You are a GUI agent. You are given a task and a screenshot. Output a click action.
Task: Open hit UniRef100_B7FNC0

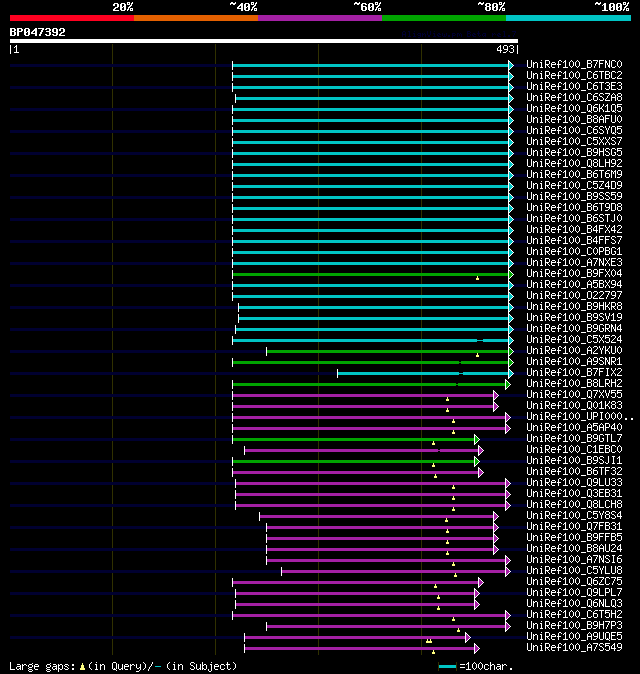click(x=574, y=64)
